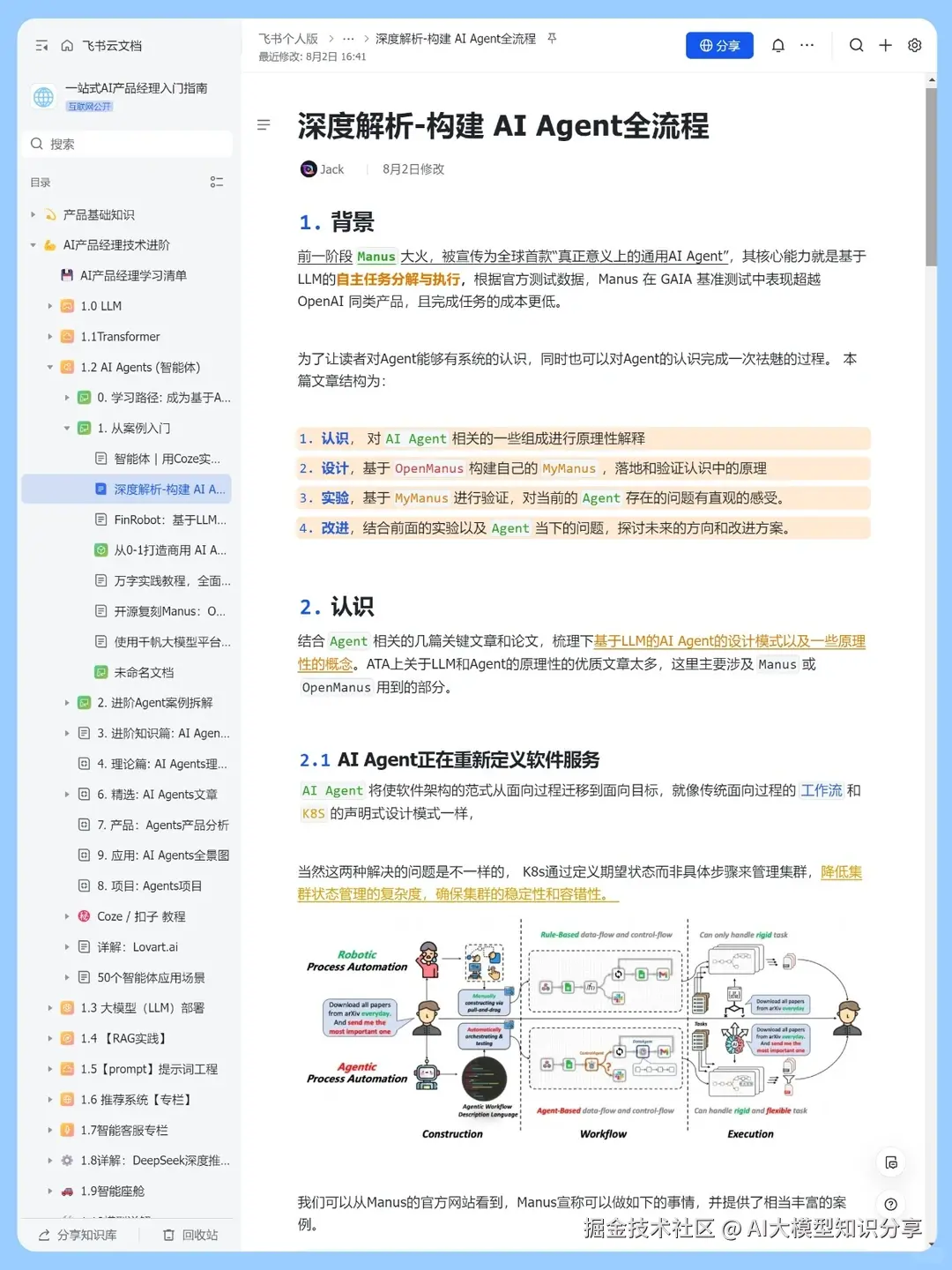Expand 6. 精选: AI Agents文章 node
The image size is (952, 1270).
(67, 795)
